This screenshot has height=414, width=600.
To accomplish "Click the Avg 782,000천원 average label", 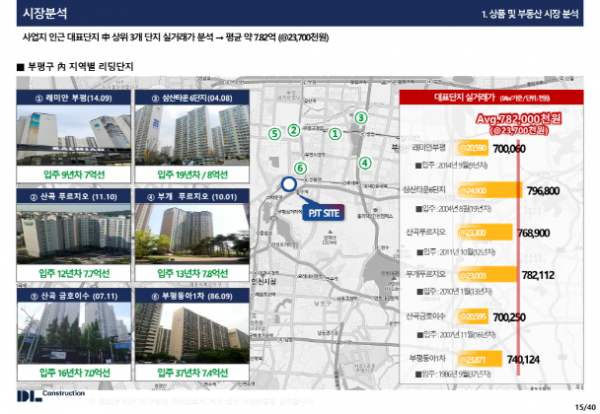I will tap(519, 123).
